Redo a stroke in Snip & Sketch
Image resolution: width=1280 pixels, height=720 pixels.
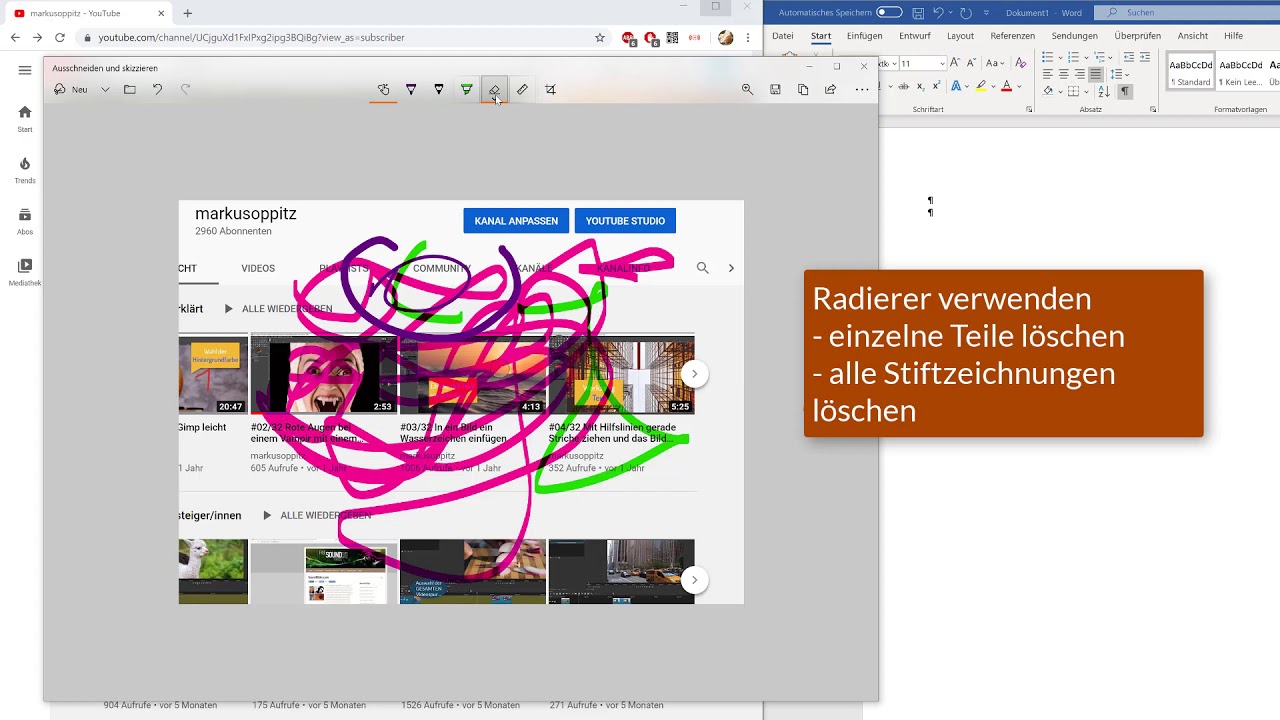click(x=185, y=89)
